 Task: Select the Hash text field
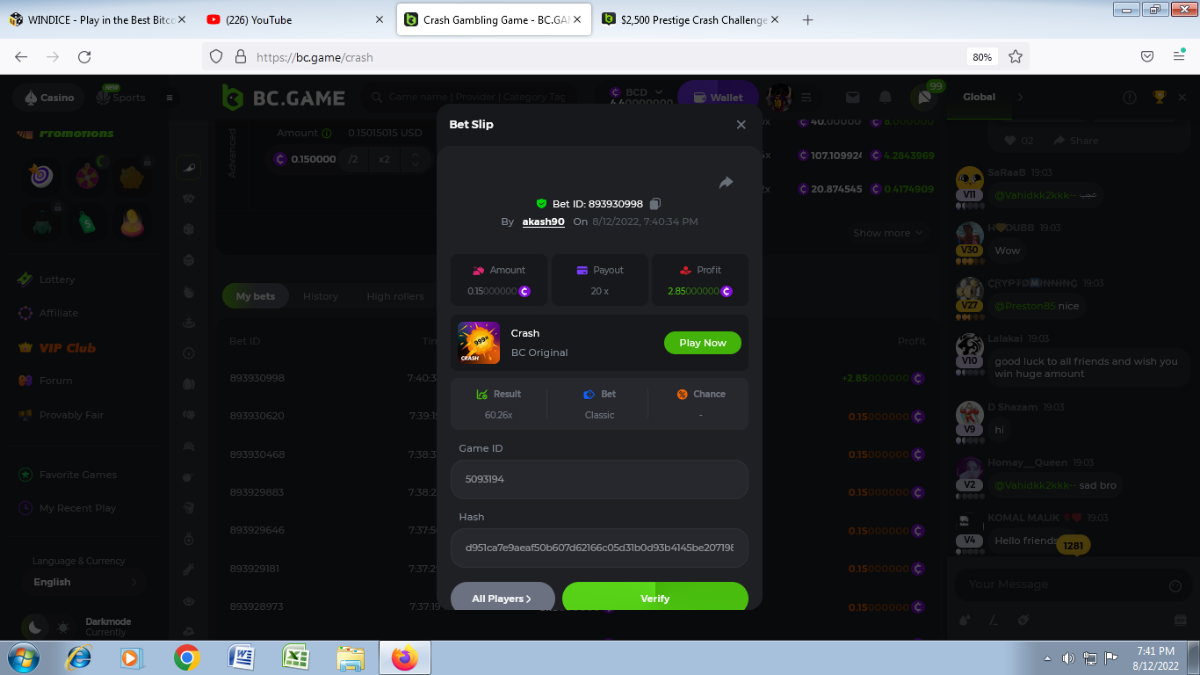pyautogui.click(x=599, y=548)
